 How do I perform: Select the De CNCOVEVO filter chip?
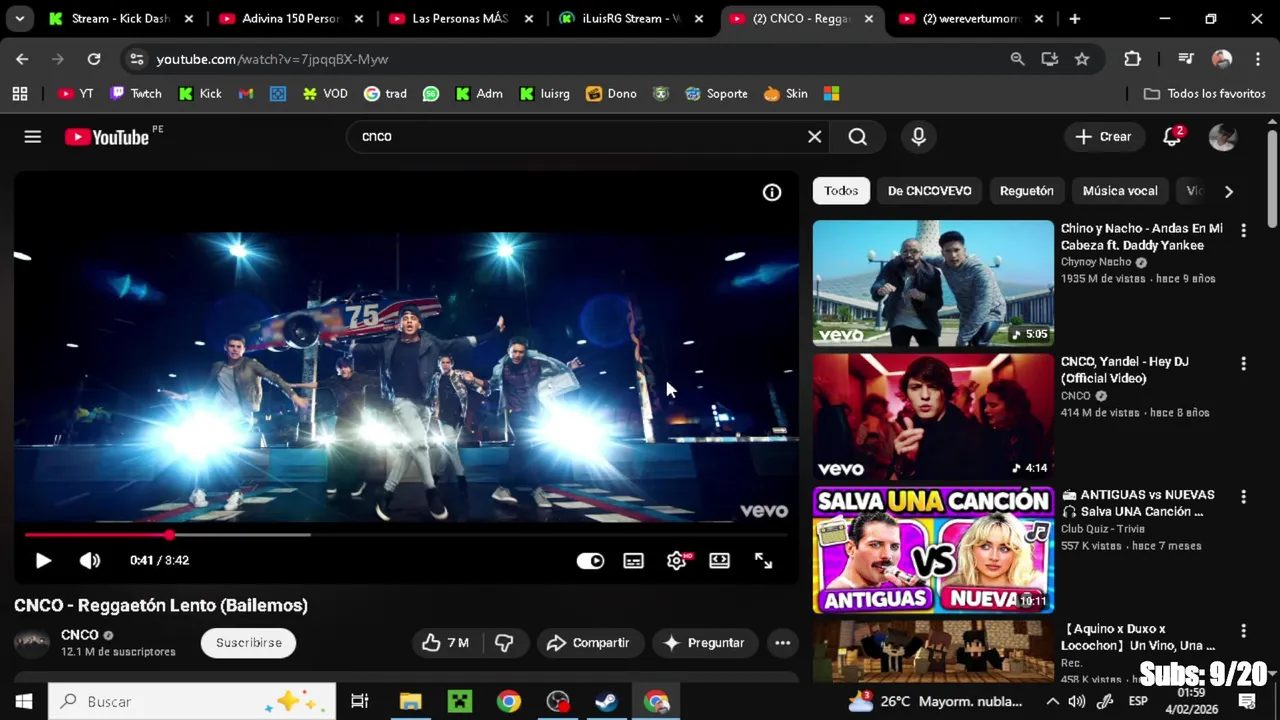tap(930, 191)
